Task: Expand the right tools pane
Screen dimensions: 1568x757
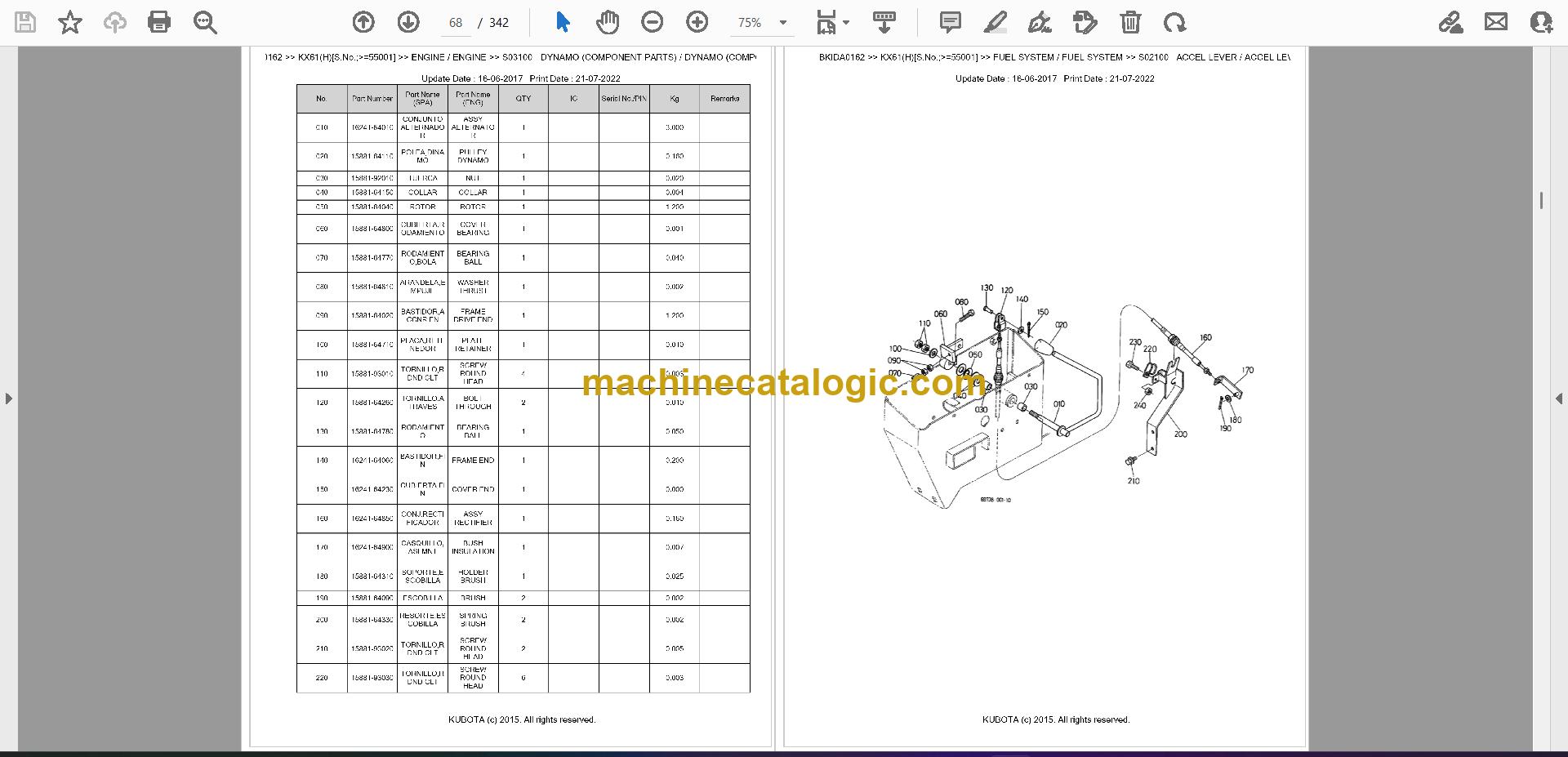Action: tap(1559, 399)
